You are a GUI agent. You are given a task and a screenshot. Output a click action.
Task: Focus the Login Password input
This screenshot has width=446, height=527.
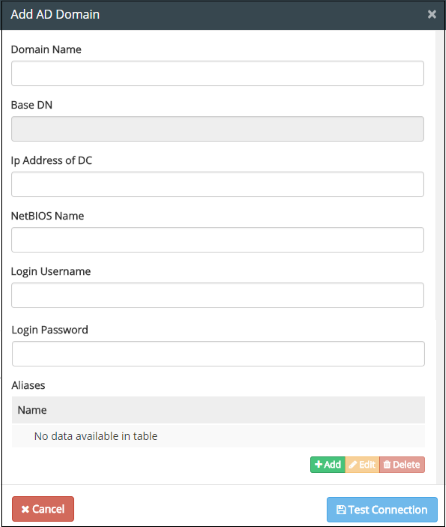[x=218, y=354]
